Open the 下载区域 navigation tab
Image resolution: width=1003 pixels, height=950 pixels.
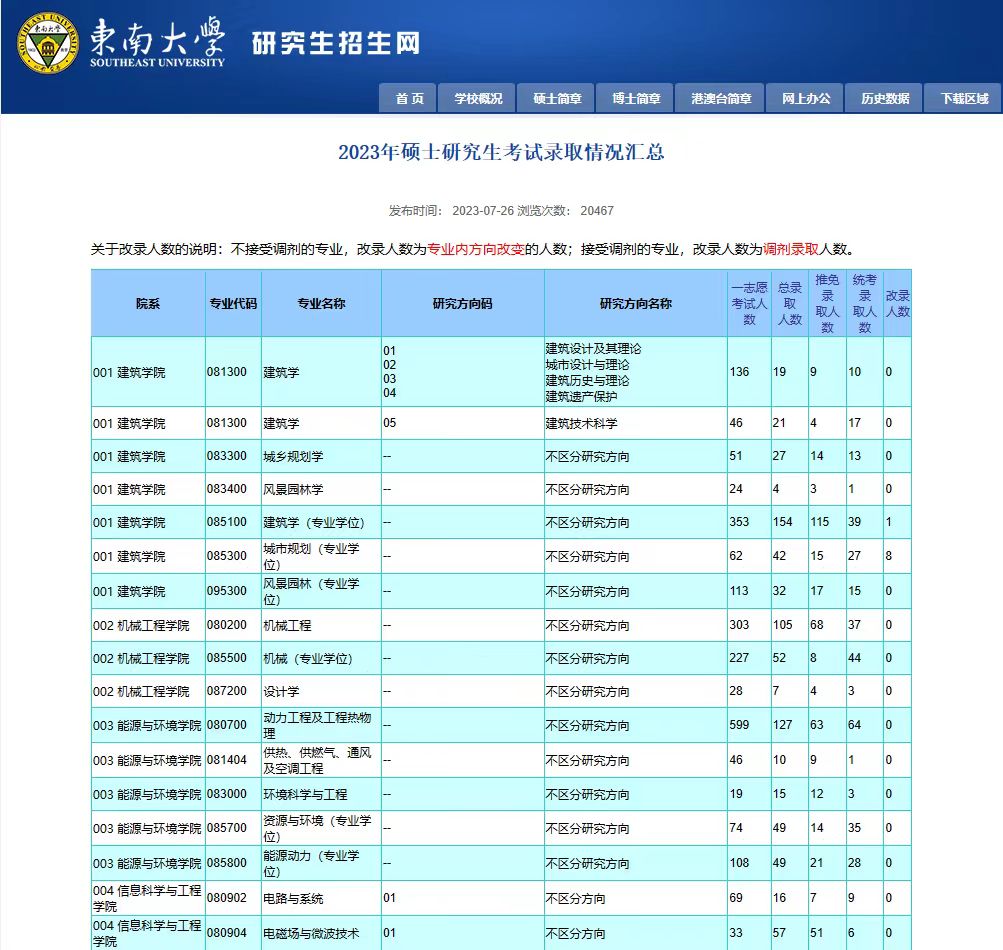point(964,98)
